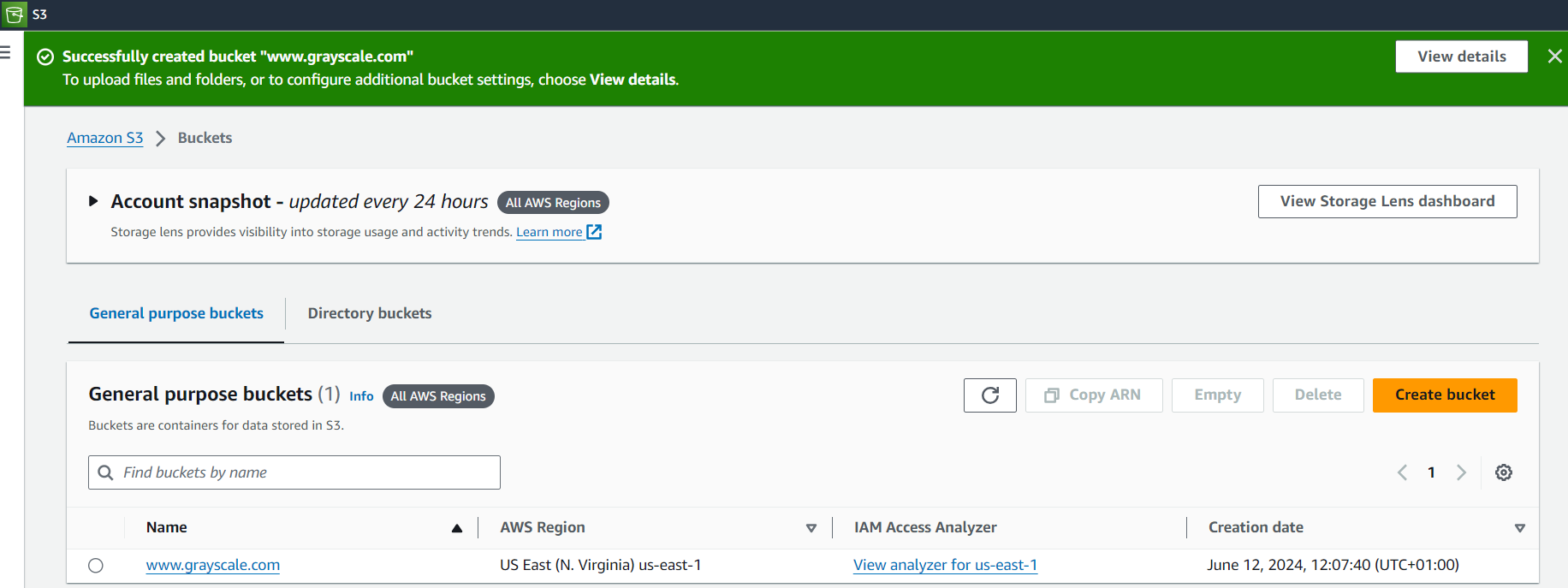Open the hamburger side navigation menu
Screen dimensions: 1568x588
click(x=5, y=53)
